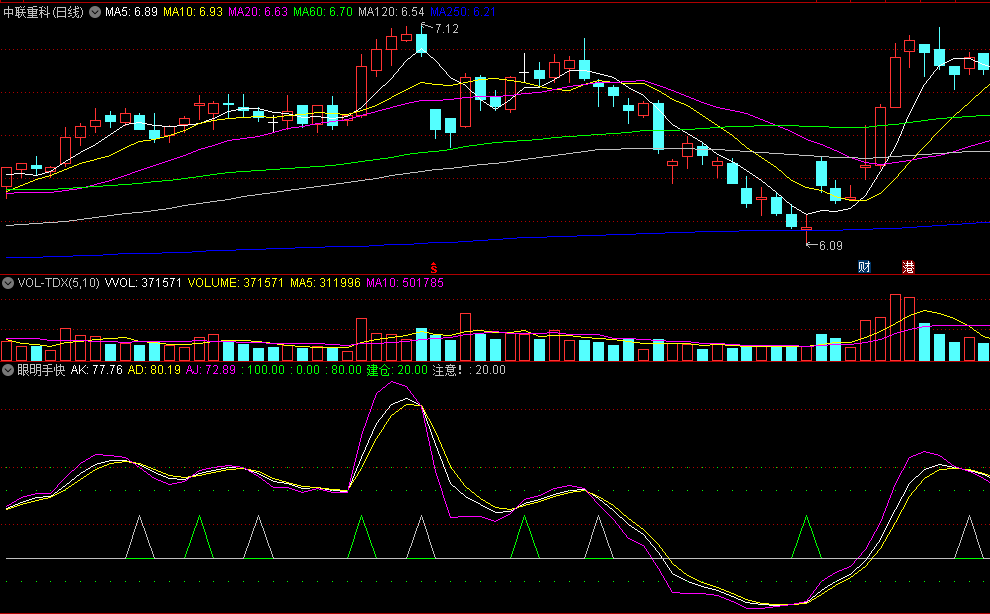Select the green 0.00 level value

tap(307, 370)
